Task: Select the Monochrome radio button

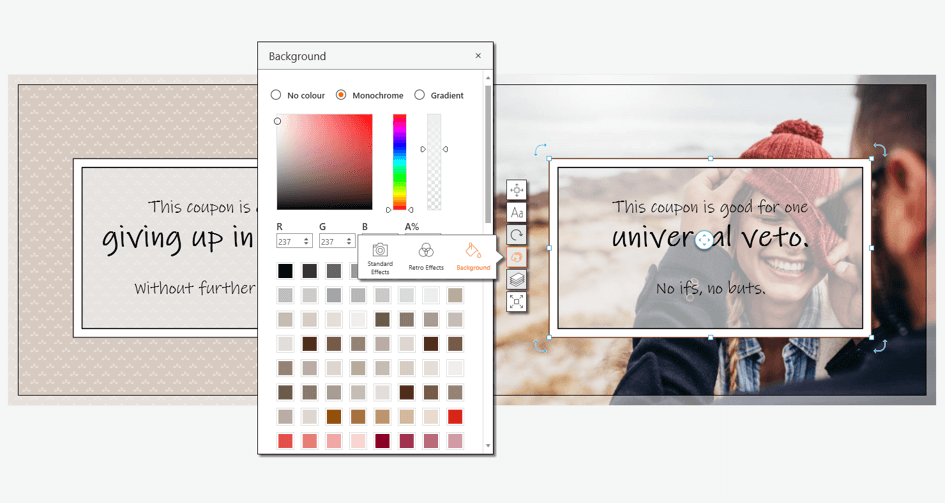Action: [341, 95]
